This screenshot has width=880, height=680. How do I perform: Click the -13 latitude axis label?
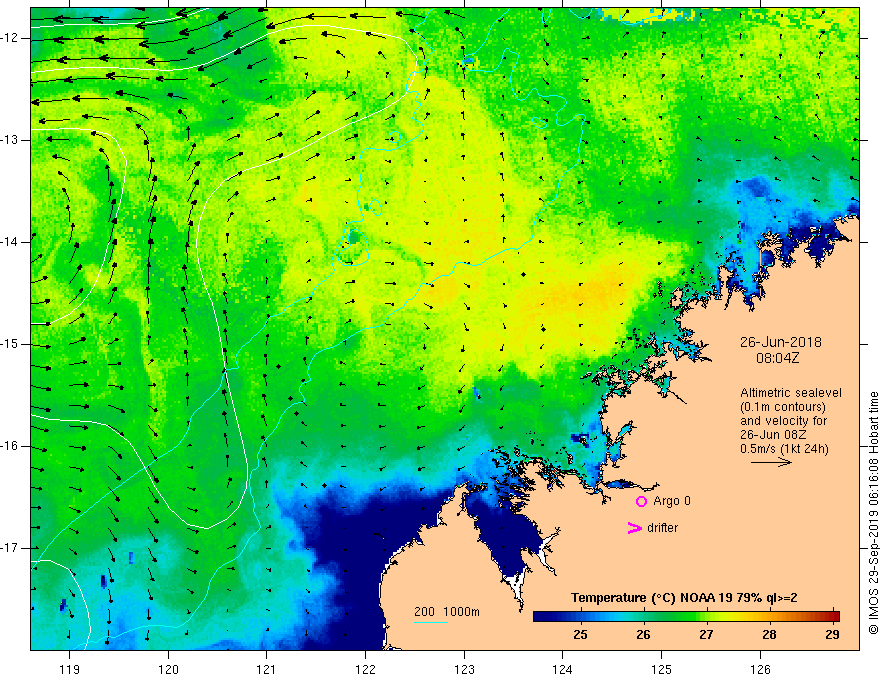click(11, 140)
